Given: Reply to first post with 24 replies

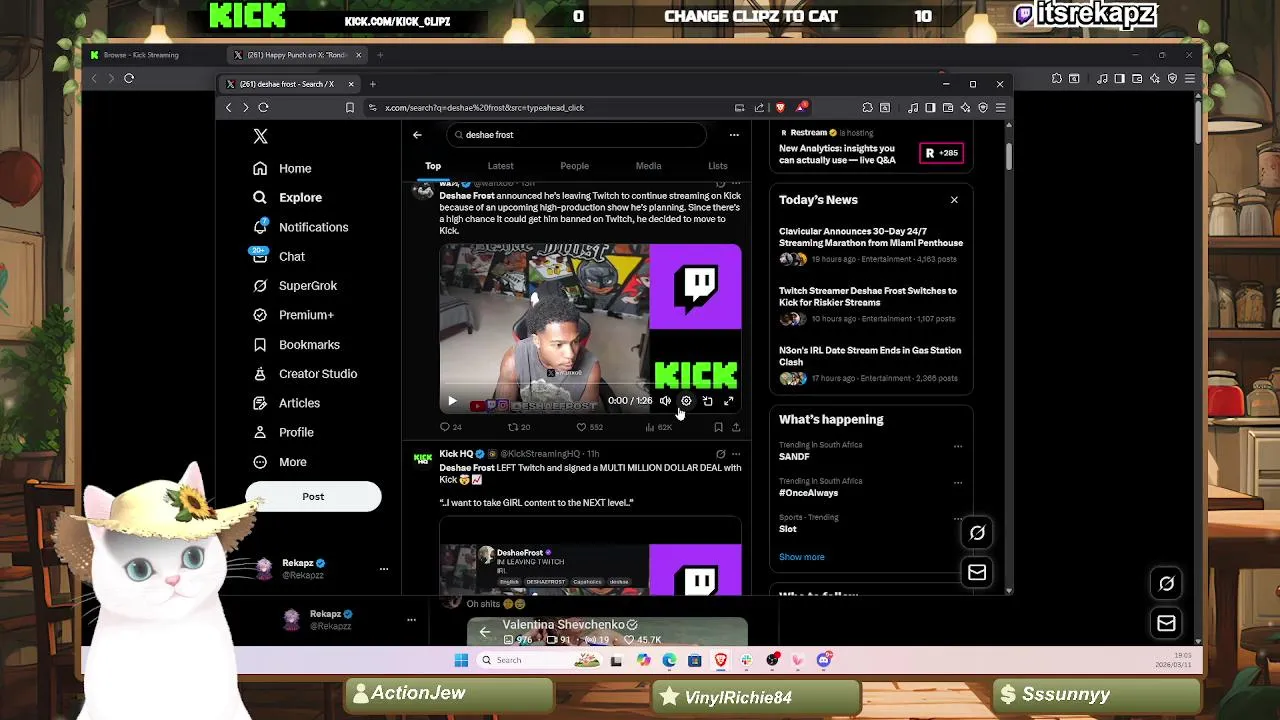Looking at the screenshot, I should click(451, 427).
